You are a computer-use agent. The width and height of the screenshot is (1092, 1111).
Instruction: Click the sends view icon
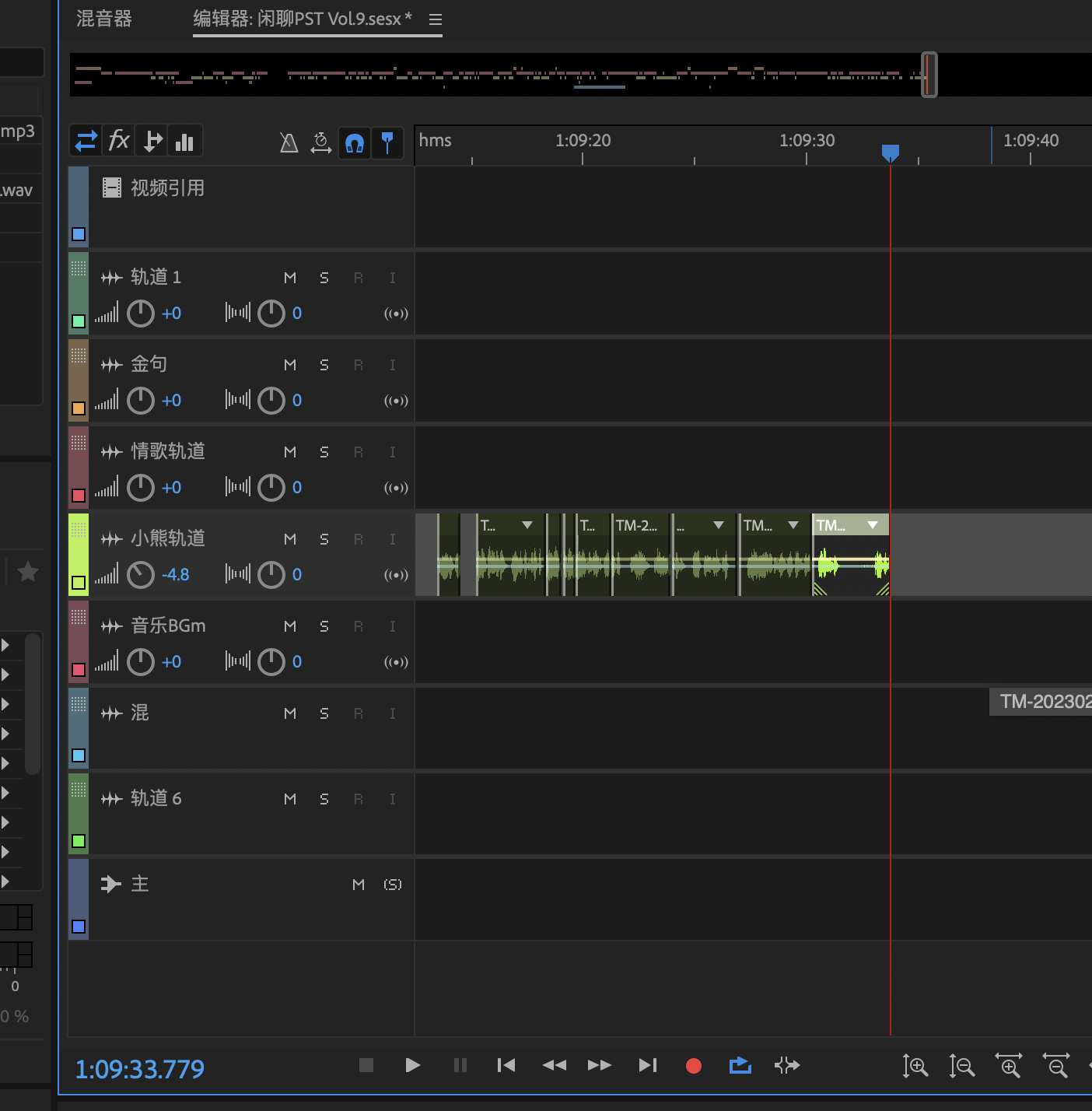pyautogui.click(x=153, y=142)
